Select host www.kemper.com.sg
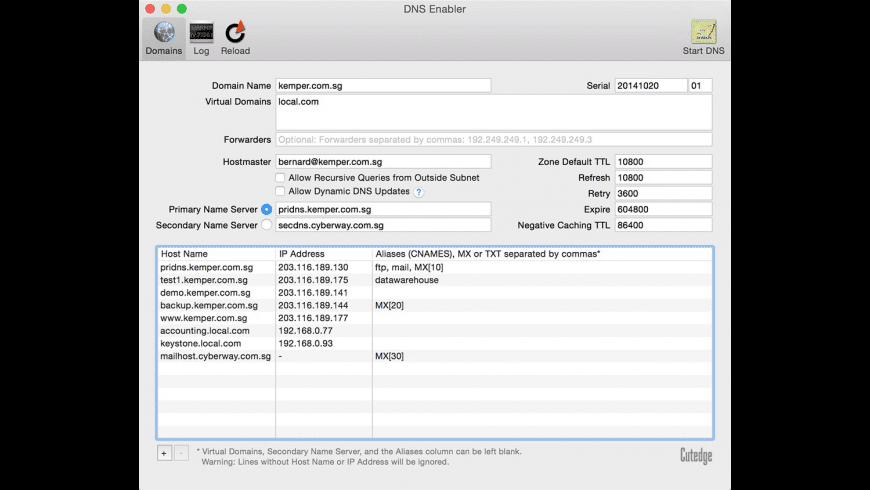Screen dimensions: 870x490 coord(204,318)
